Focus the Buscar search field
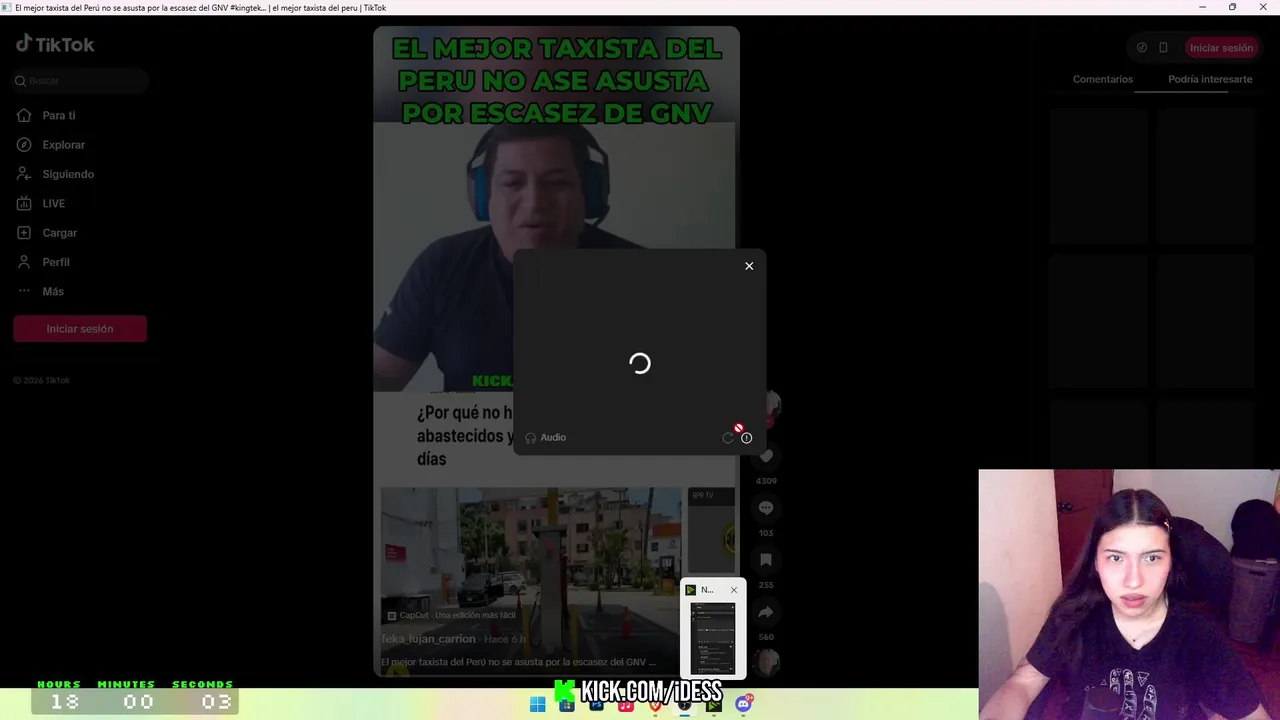The width and height of the screenshot is (1280, 720). (x=80, y=81)
